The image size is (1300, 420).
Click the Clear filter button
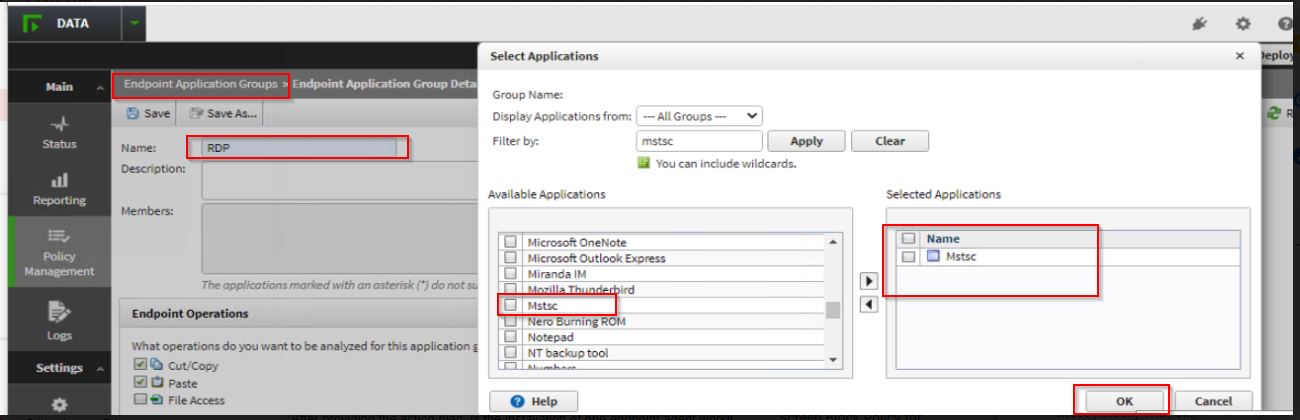coord(890,141)
